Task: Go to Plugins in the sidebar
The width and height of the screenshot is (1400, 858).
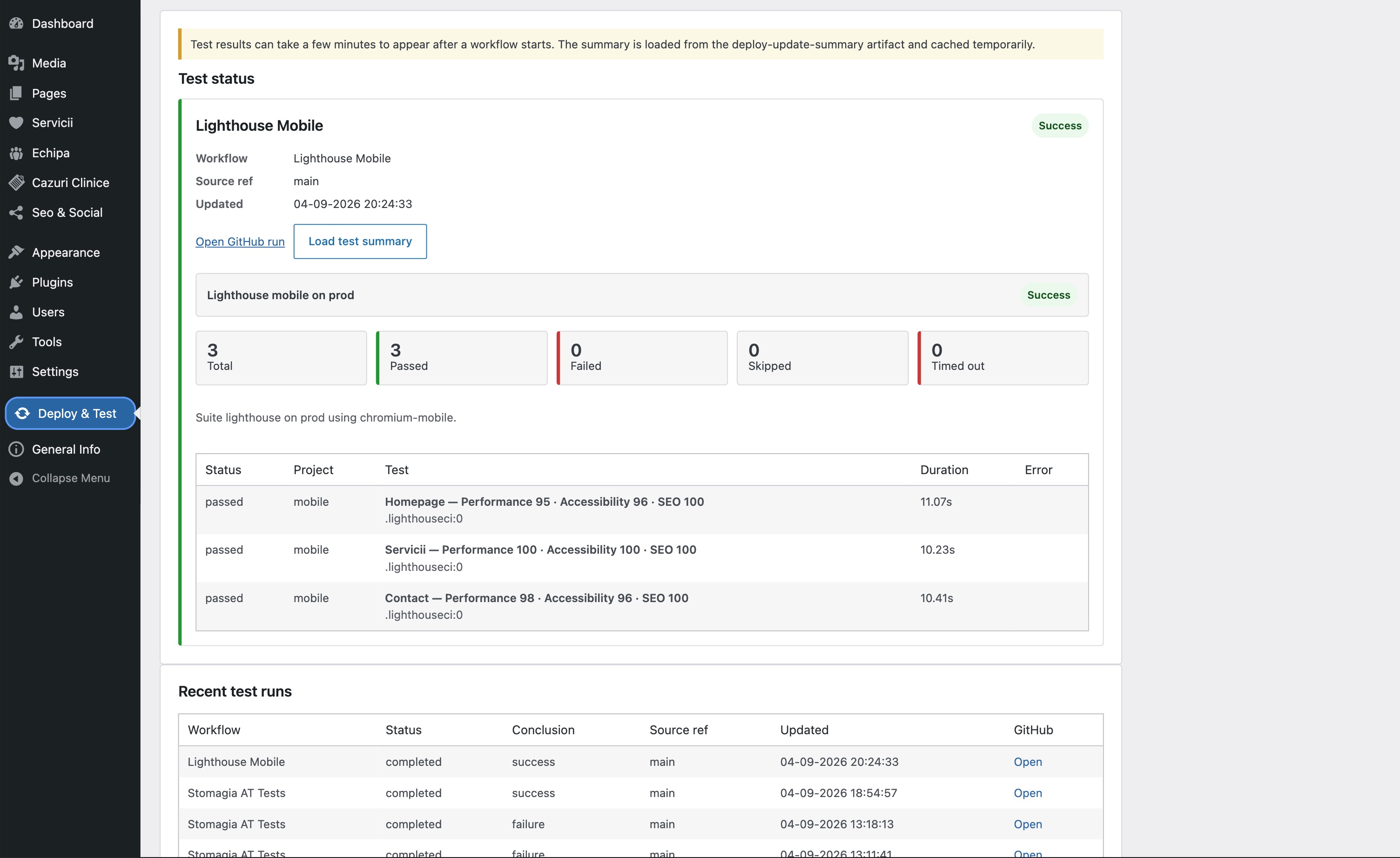Action: tap(70, 282)
